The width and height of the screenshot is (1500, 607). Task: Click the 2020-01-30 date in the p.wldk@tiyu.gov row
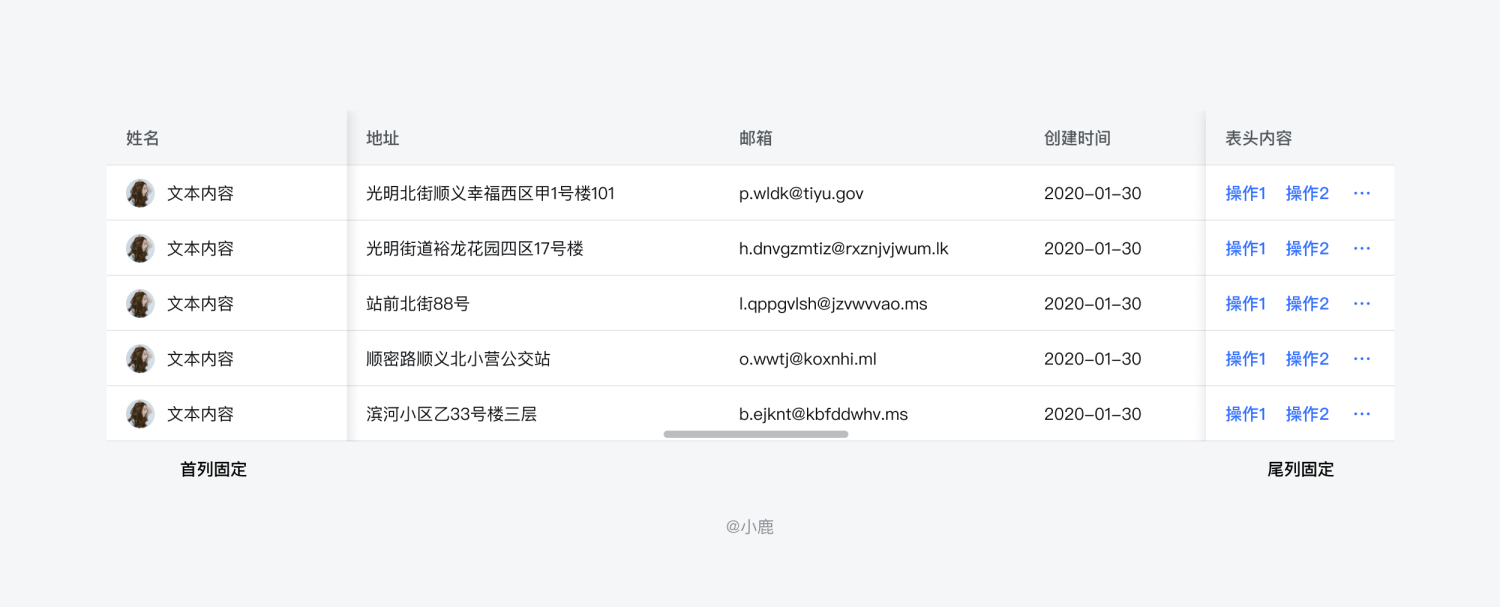tap(1092, 193)
